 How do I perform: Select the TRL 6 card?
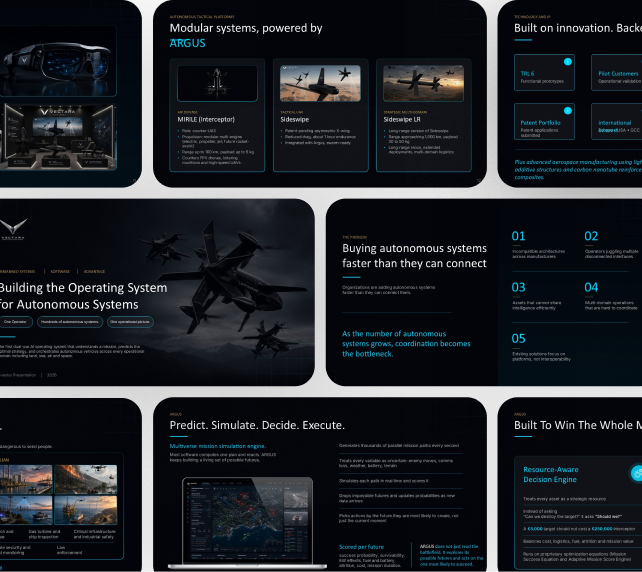544,72
